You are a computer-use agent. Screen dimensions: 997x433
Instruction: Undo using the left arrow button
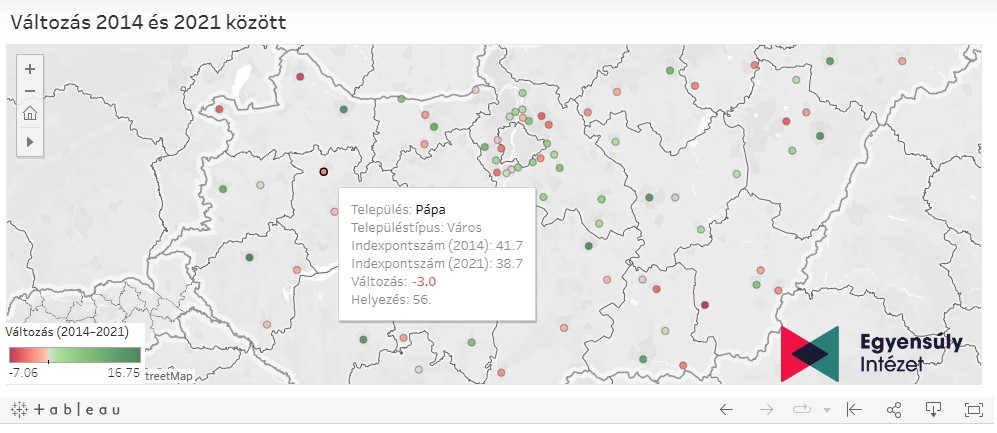point(726,409)
